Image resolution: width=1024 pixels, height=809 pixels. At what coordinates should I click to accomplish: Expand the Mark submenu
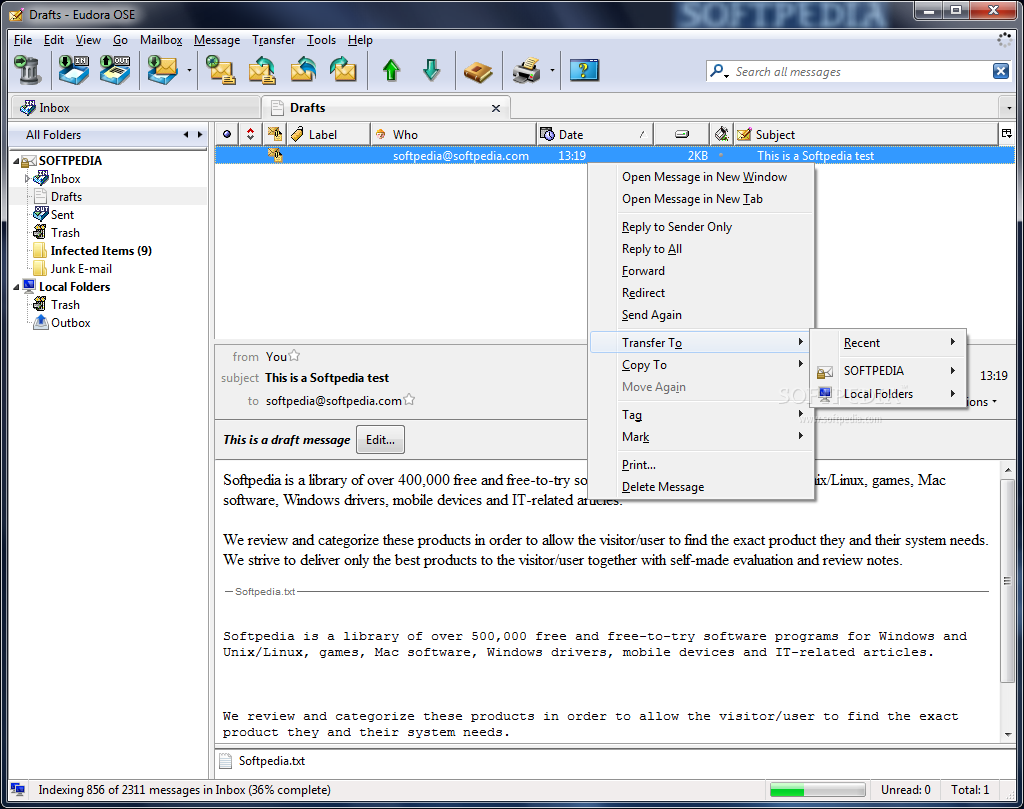701,437
